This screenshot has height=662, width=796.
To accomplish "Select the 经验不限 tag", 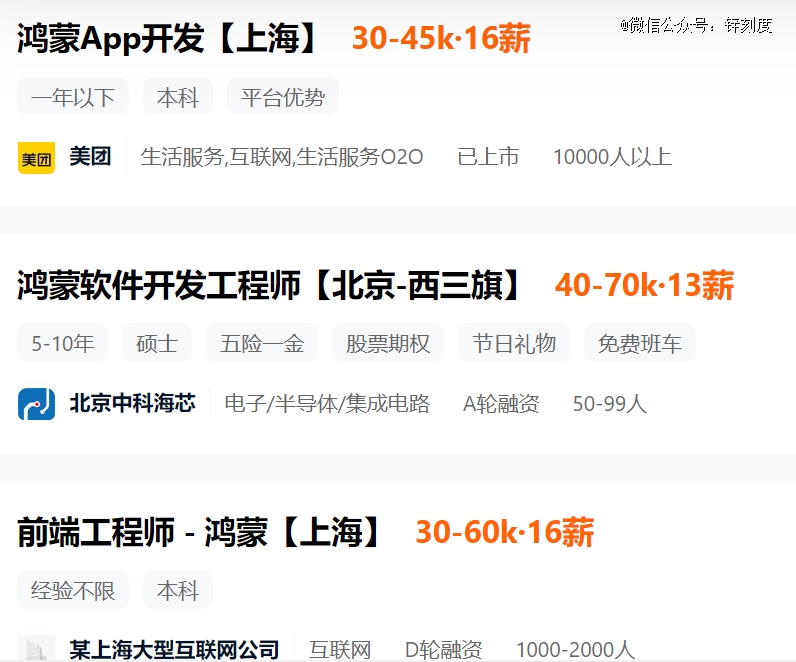I will (x=73, y=590).
